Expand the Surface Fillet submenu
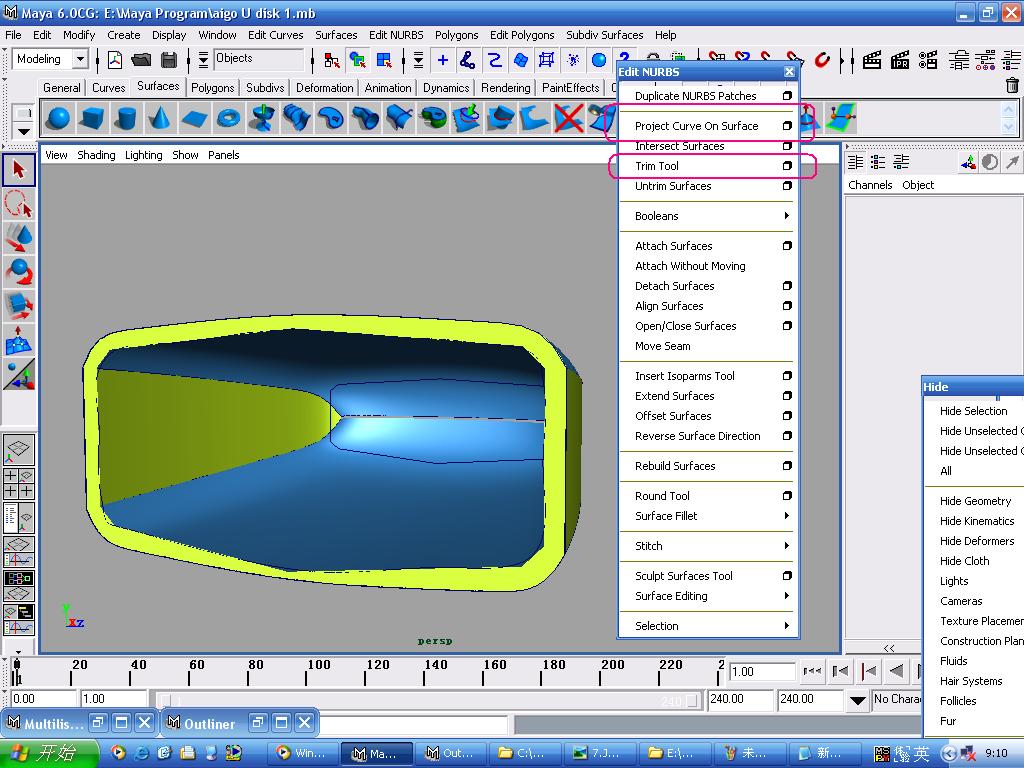Image resolution: width=1024 pixels, height=768 pixels. pos(708,516)
